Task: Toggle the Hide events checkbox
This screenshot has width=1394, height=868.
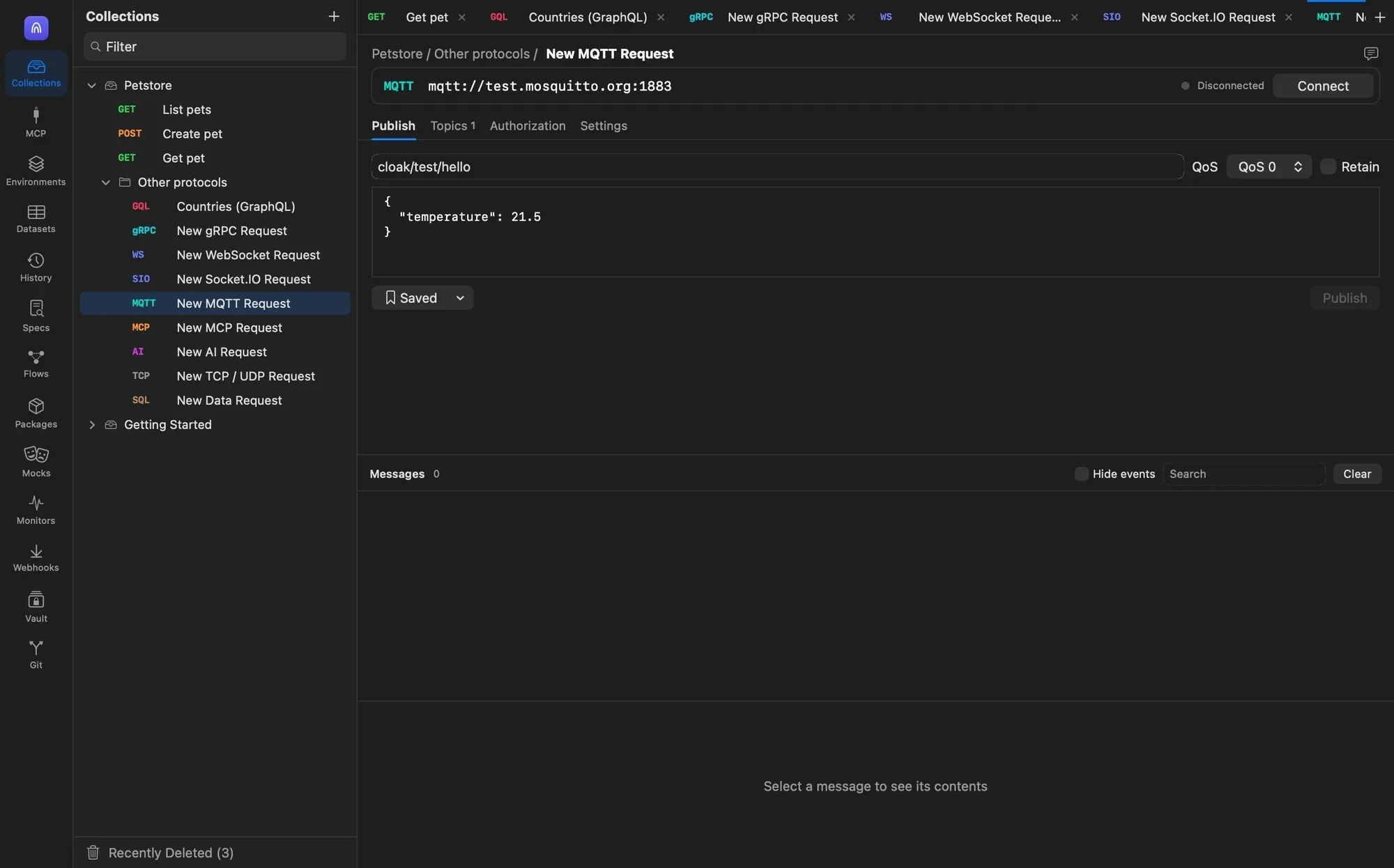Action: coord(1081,474)
